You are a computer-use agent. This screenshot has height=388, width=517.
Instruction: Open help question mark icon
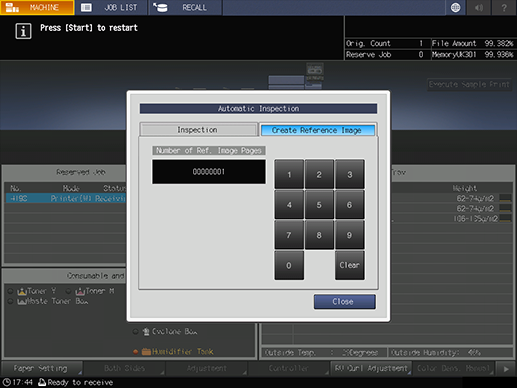pos(504,7)
